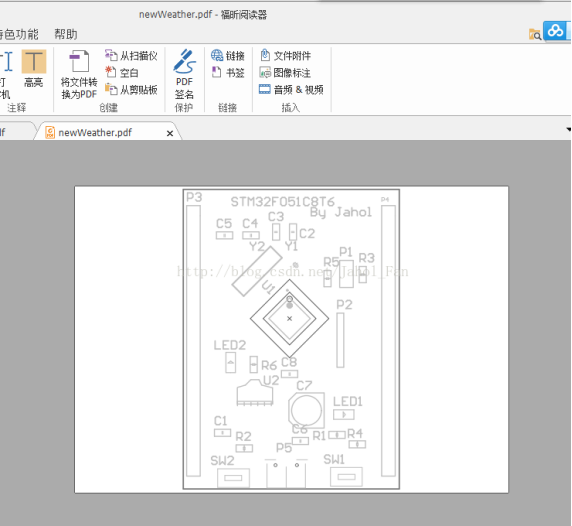Open the special features (特色功能) menu
Viewport: 572px width, 526px height.
(x=19, y=34)
